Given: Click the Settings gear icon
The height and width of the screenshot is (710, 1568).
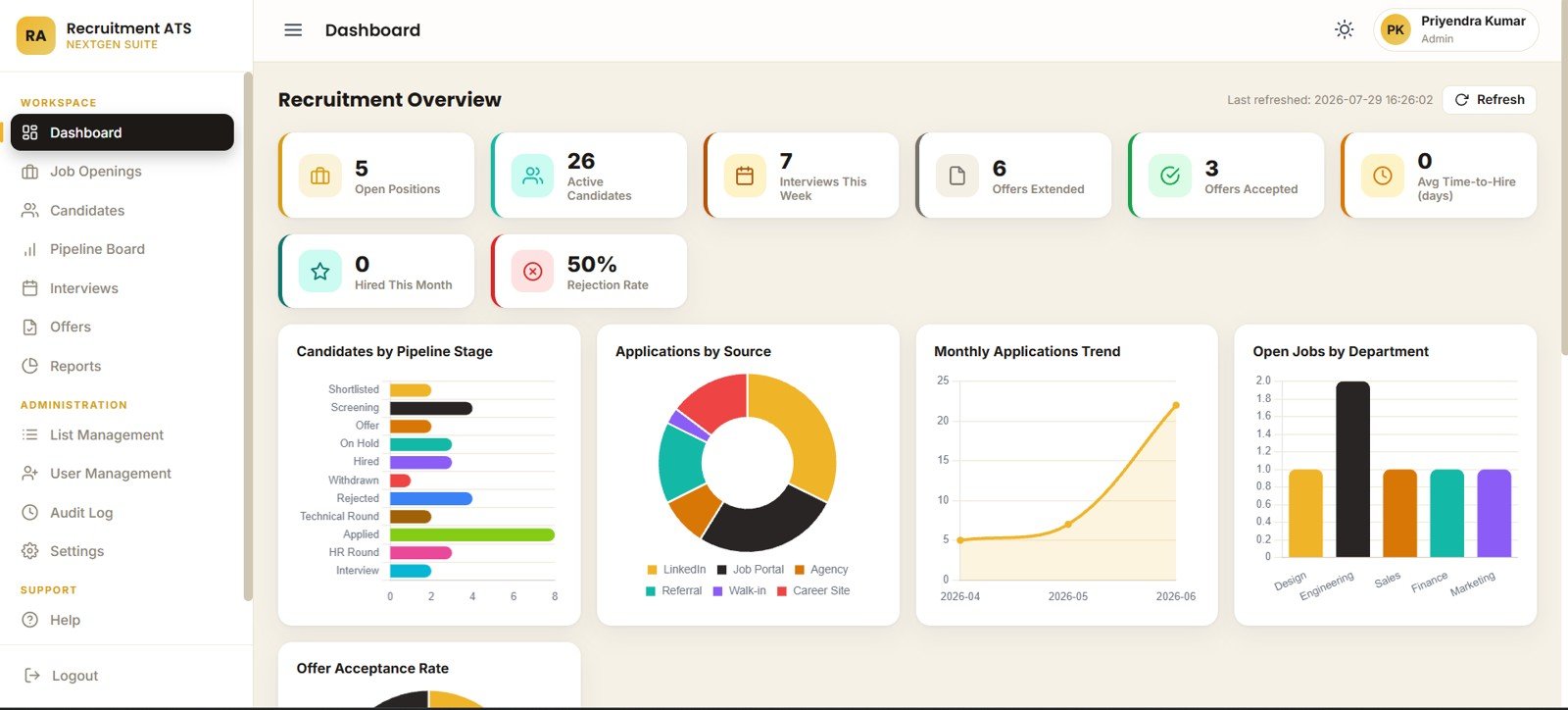Looking at the screenshot, I should tap(30, 551).
